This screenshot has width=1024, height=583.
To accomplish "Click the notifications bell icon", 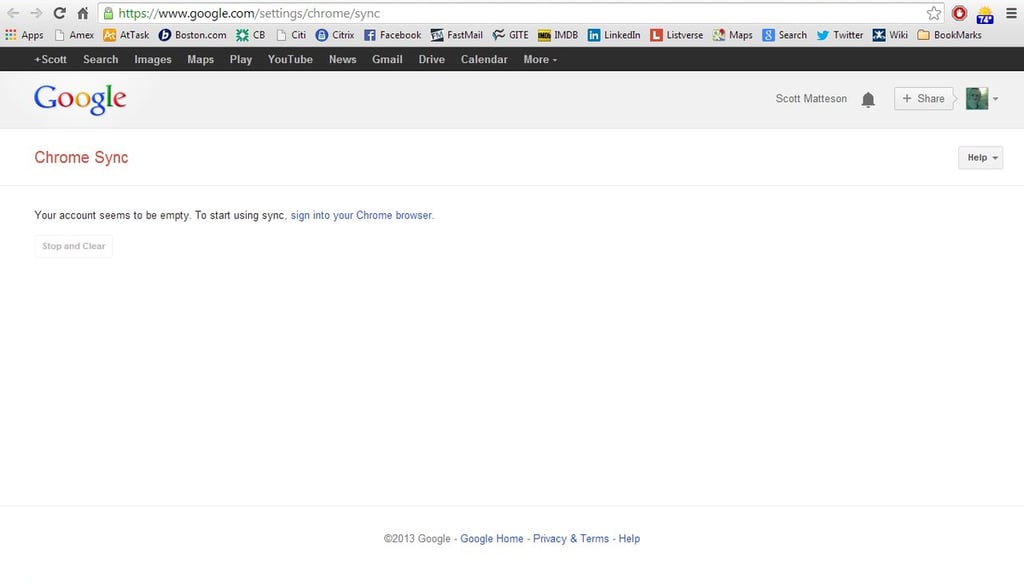I will [x=868, y=99].
